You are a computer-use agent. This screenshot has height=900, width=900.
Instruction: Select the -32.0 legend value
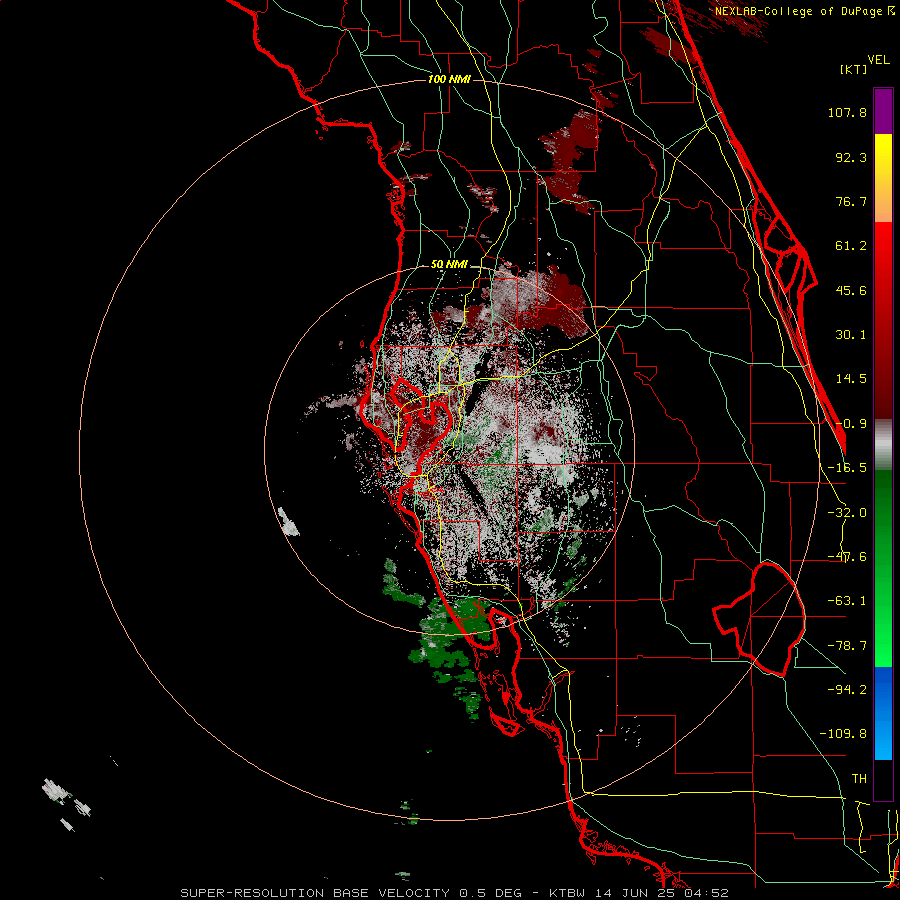click(847, 513)
